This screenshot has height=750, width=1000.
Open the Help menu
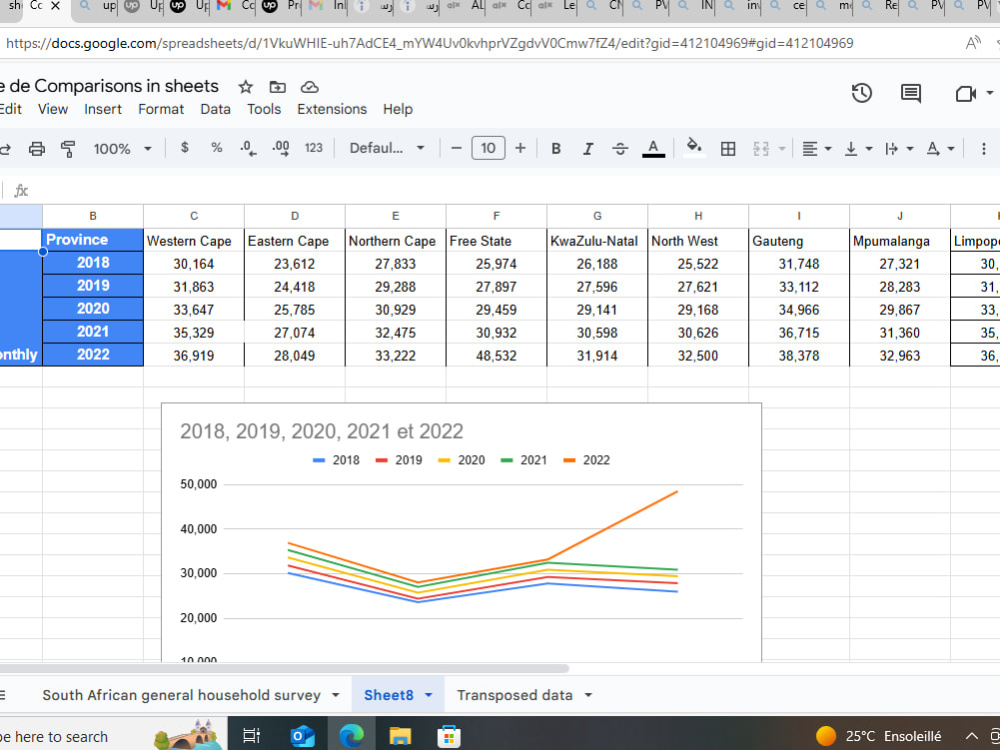click(x=398, y=109)
